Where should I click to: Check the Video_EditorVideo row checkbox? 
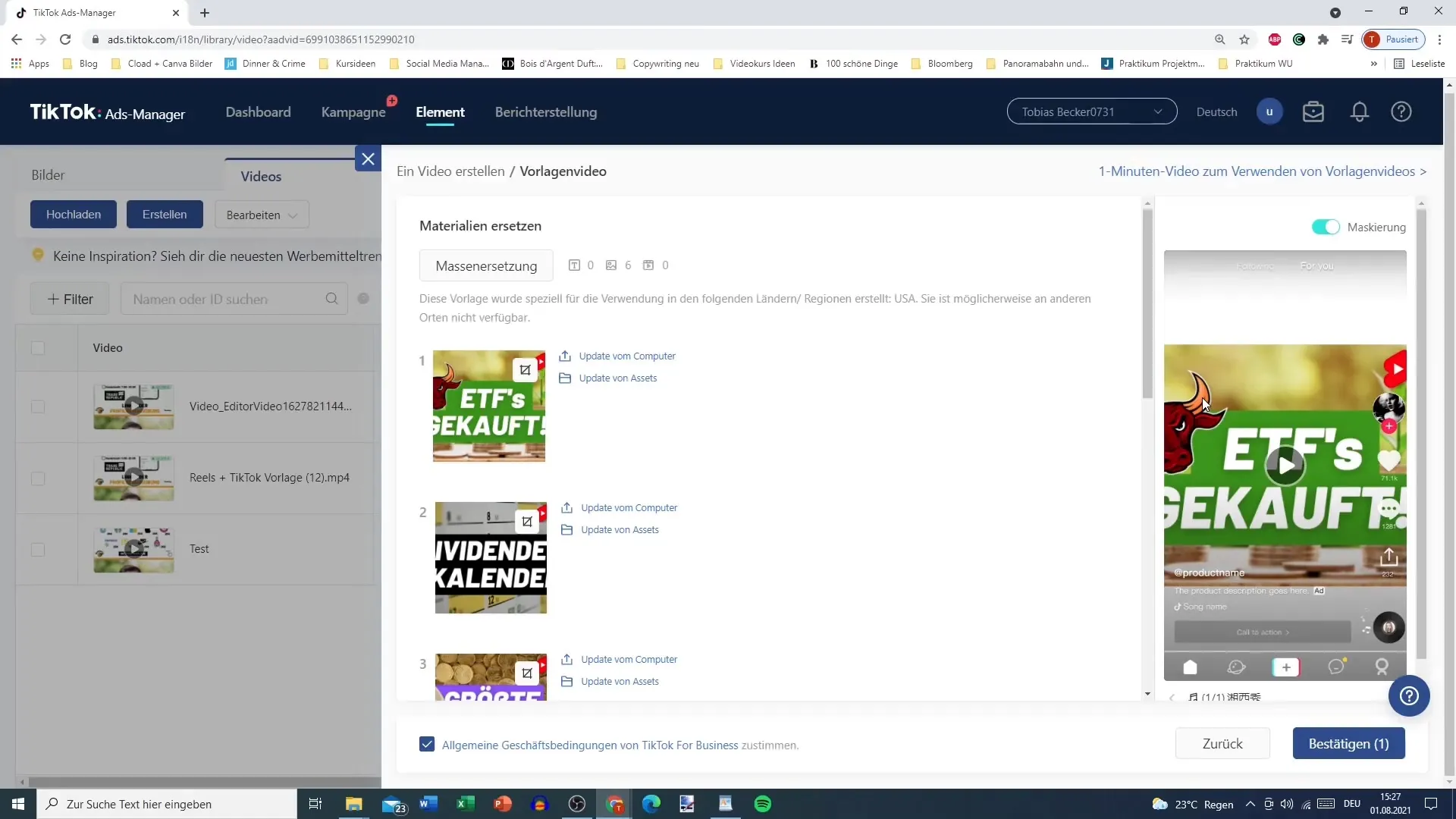(x=38, y=406)
